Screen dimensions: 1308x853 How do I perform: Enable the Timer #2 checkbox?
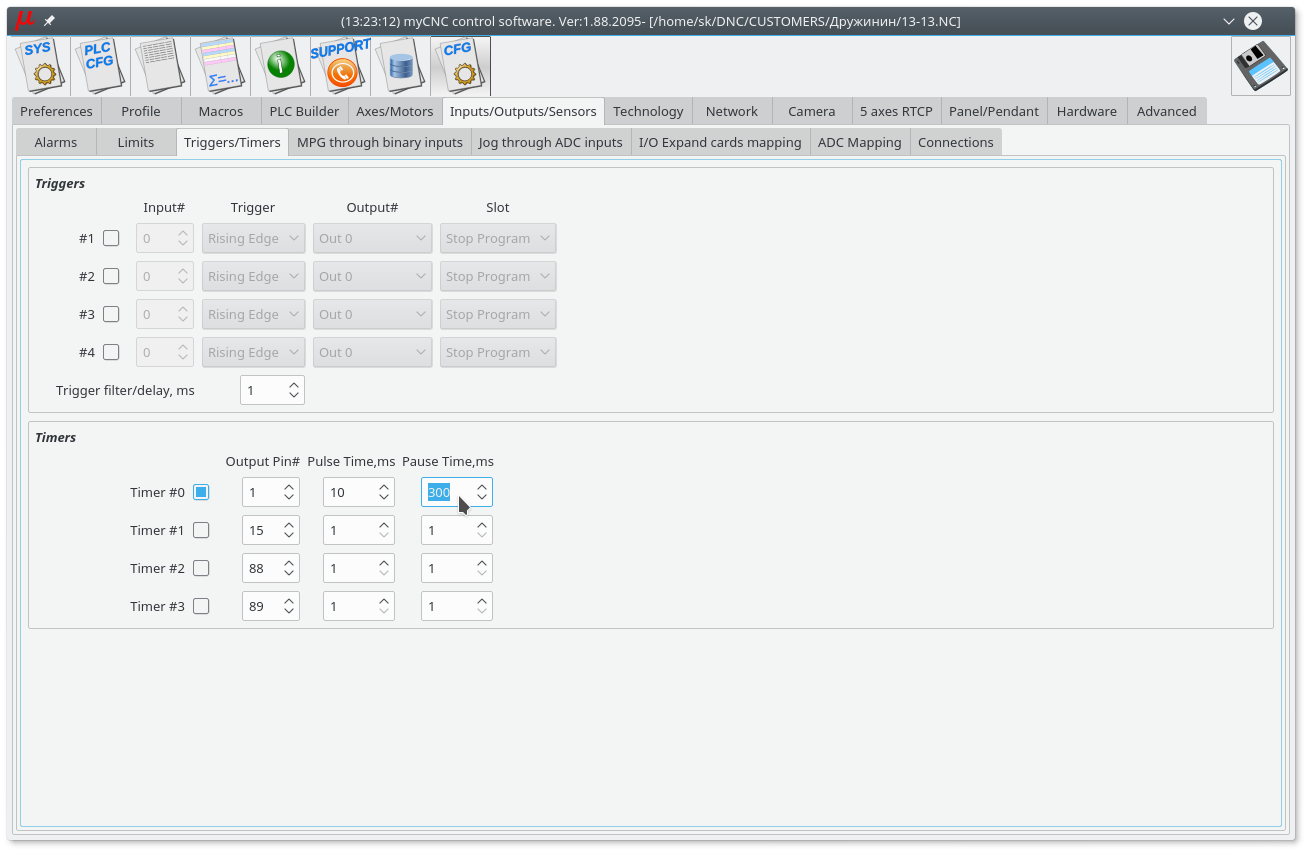pos(201,568)
